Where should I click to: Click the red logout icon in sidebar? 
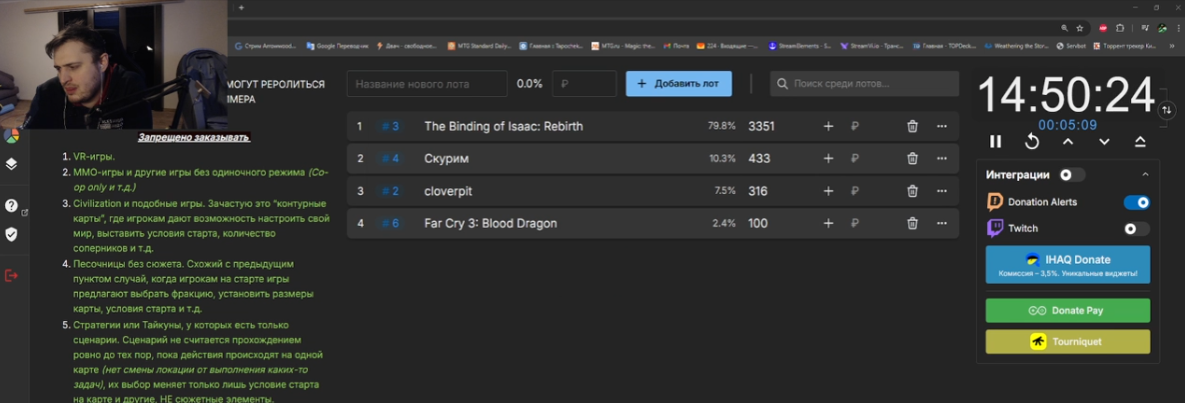(11, 276)
